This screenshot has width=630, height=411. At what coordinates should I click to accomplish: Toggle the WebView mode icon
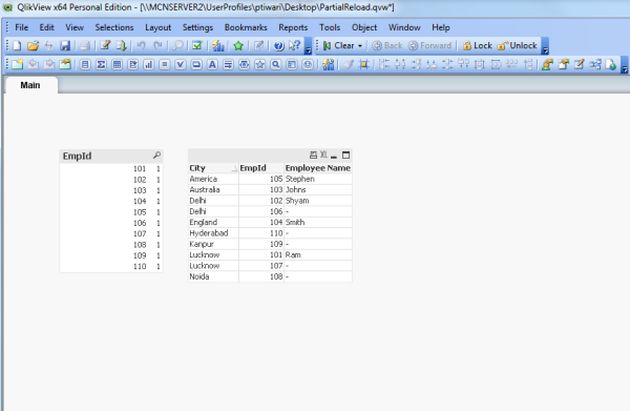pos(611,64)
